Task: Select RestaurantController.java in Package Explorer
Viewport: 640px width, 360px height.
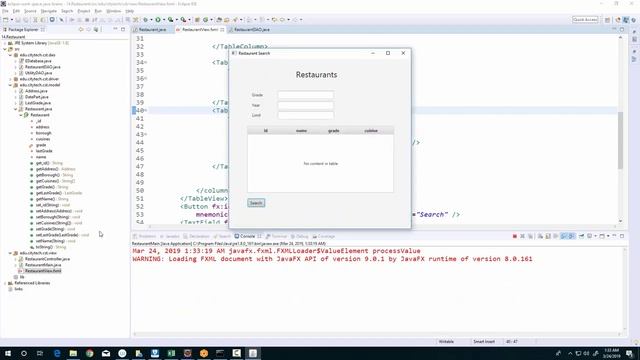Action: pyautogui.click(x=47, y=259)
